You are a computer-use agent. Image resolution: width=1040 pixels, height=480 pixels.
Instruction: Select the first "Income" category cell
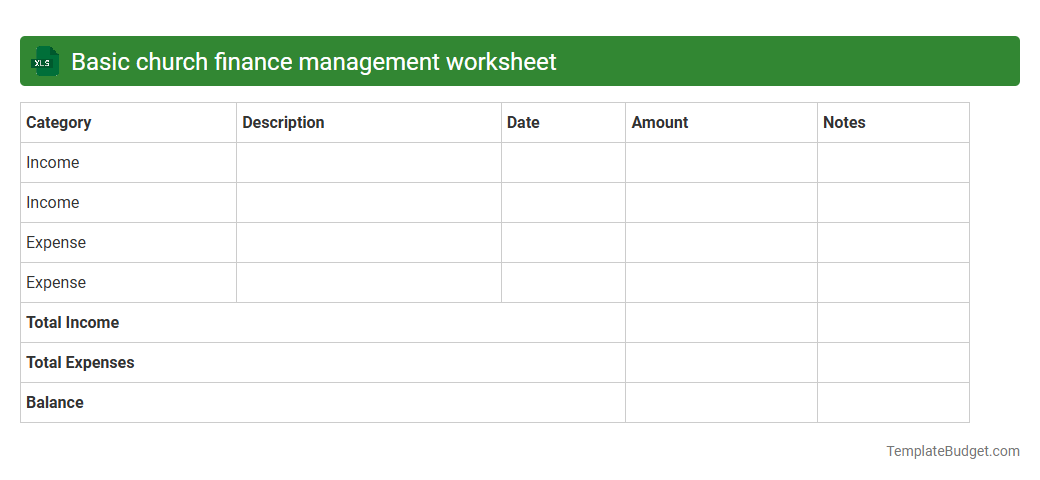[129, 162]
